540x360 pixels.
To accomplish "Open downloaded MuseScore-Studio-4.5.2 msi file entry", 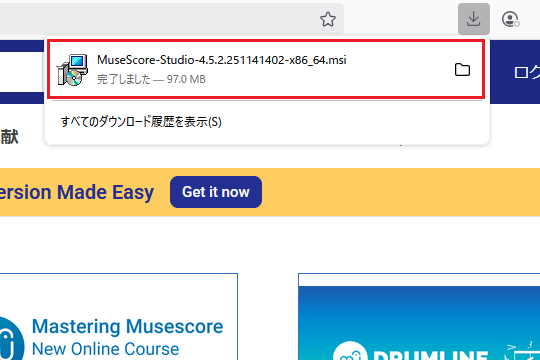I will (x=266, y=69).
